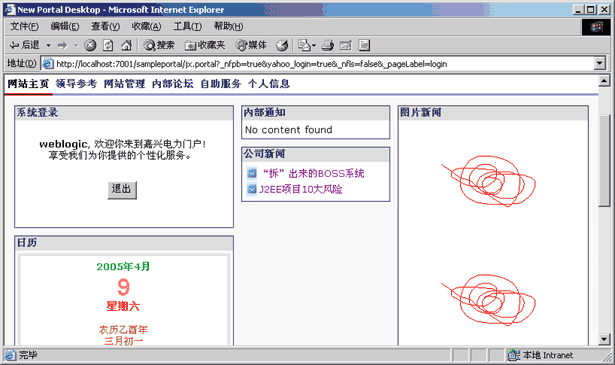
Task: Click the 农历乙酉年 lunar year text
Action: coord(123,330)
